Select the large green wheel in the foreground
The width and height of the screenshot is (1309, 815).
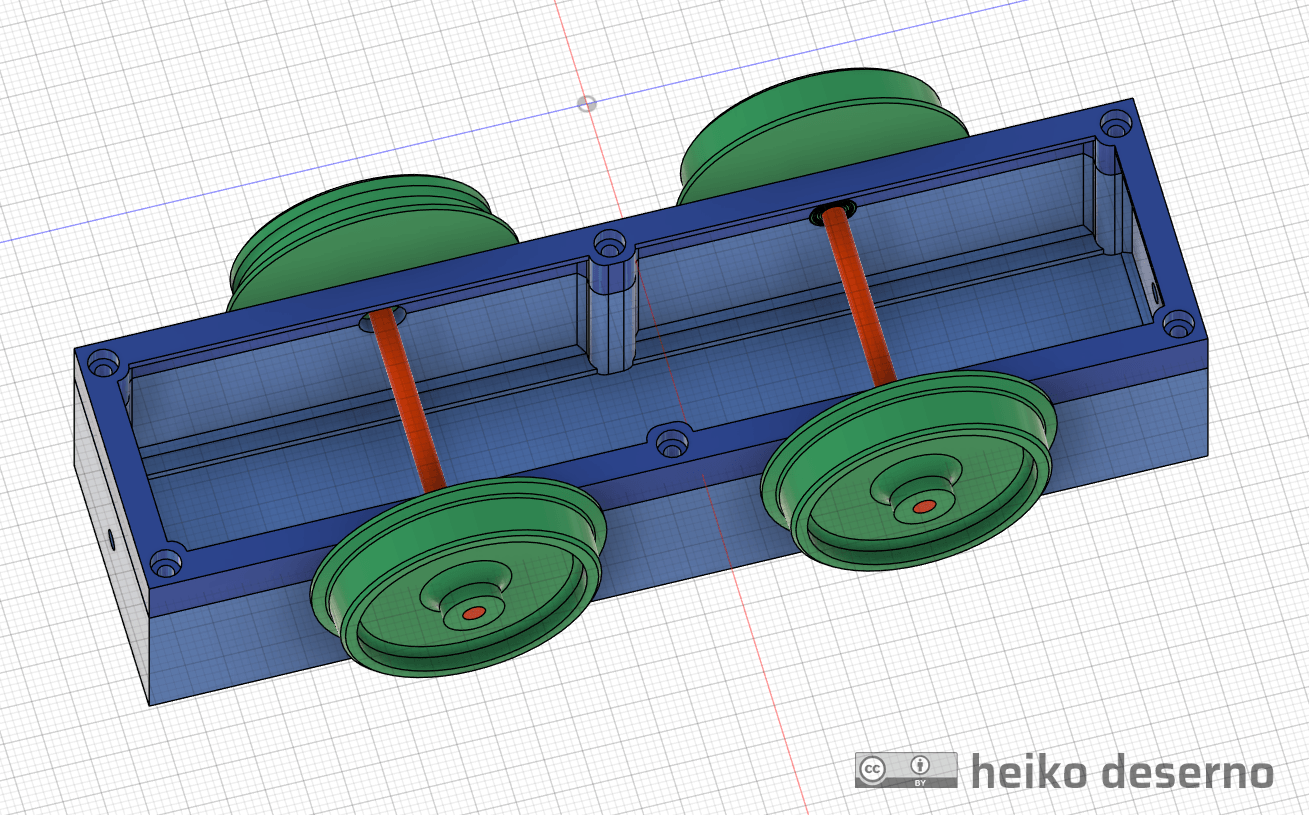pyautogui.click(x=460, y=580)
